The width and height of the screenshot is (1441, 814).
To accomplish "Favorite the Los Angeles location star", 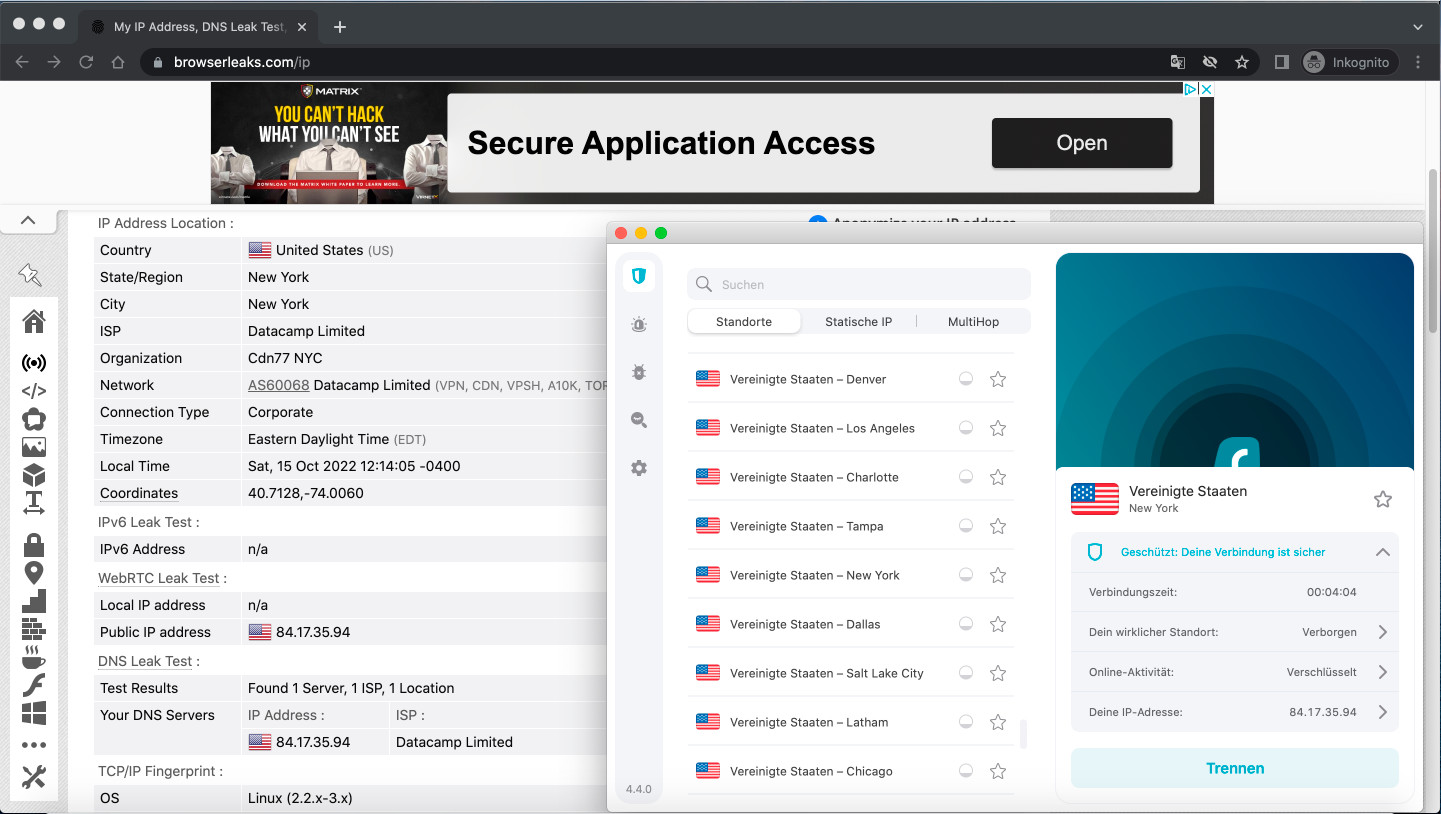I will coord(998,428).
